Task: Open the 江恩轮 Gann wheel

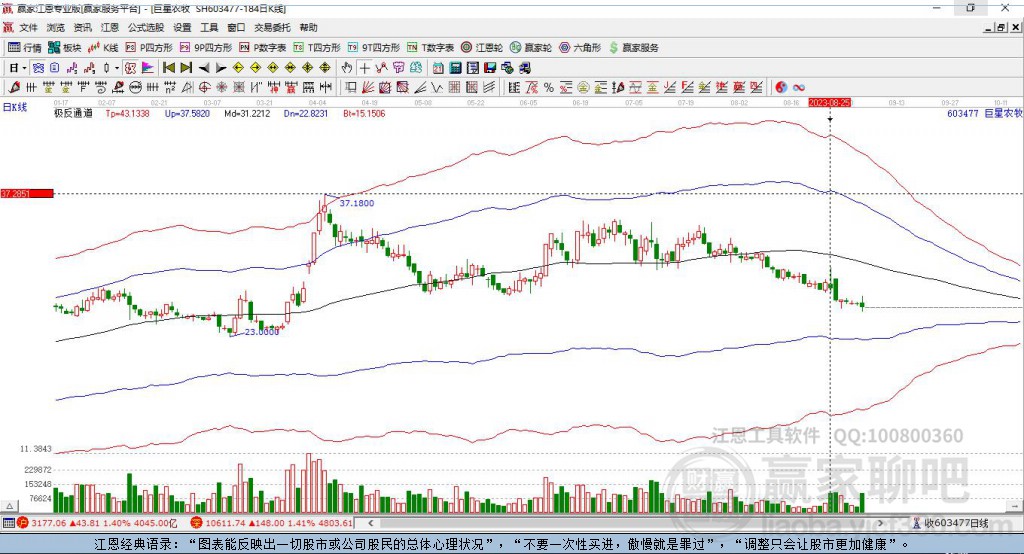Action: click(x=482, y=48)
